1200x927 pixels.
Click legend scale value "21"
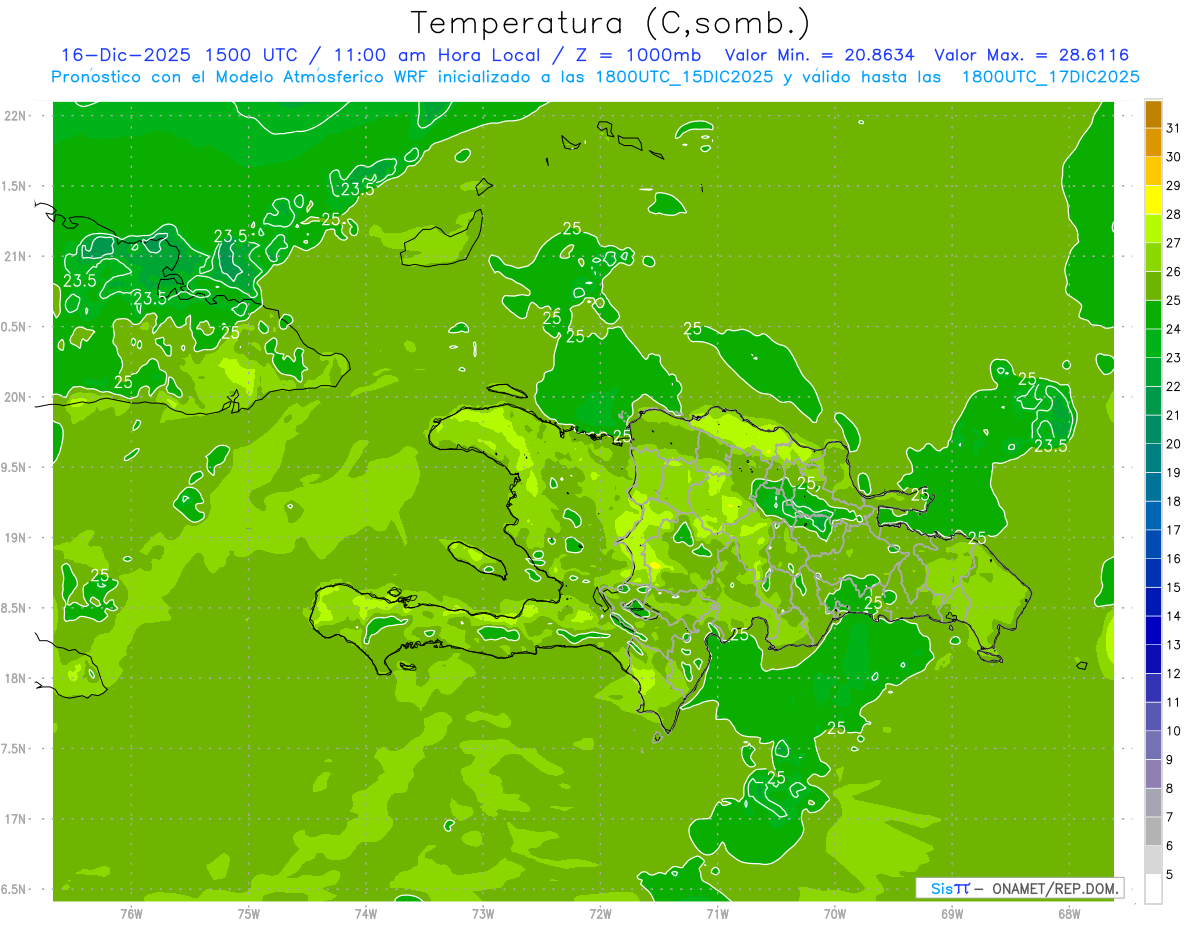tap(1174, 415)
